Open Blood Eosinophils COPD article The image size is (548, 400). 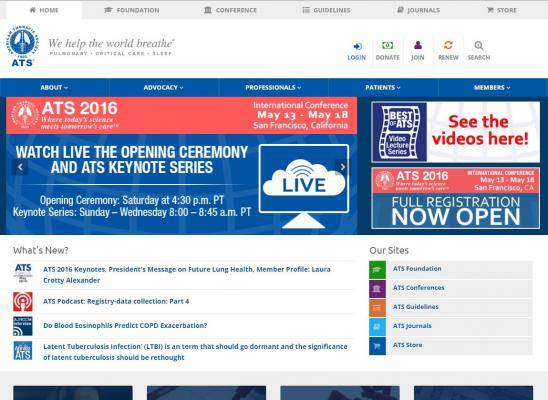tap(125, 326)
